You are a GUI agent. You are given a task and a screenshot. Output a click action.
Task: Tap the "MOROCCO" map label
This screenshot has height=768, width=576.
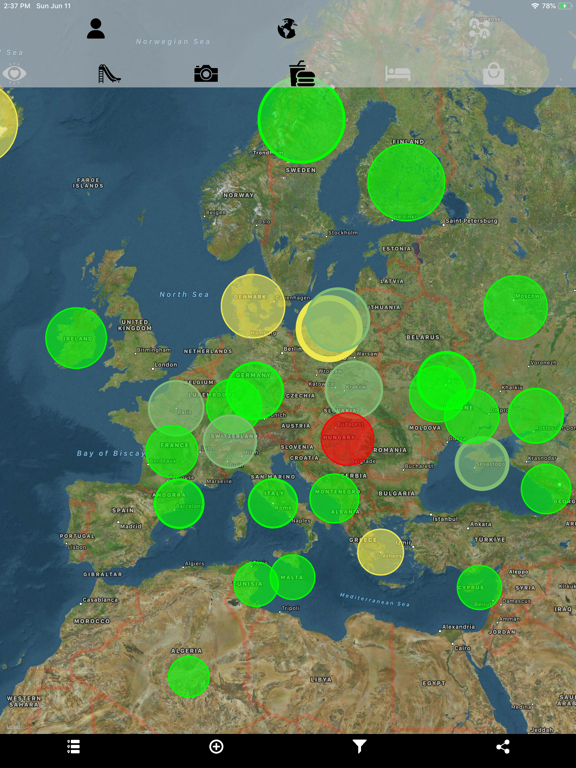click(x=92, y=621)
